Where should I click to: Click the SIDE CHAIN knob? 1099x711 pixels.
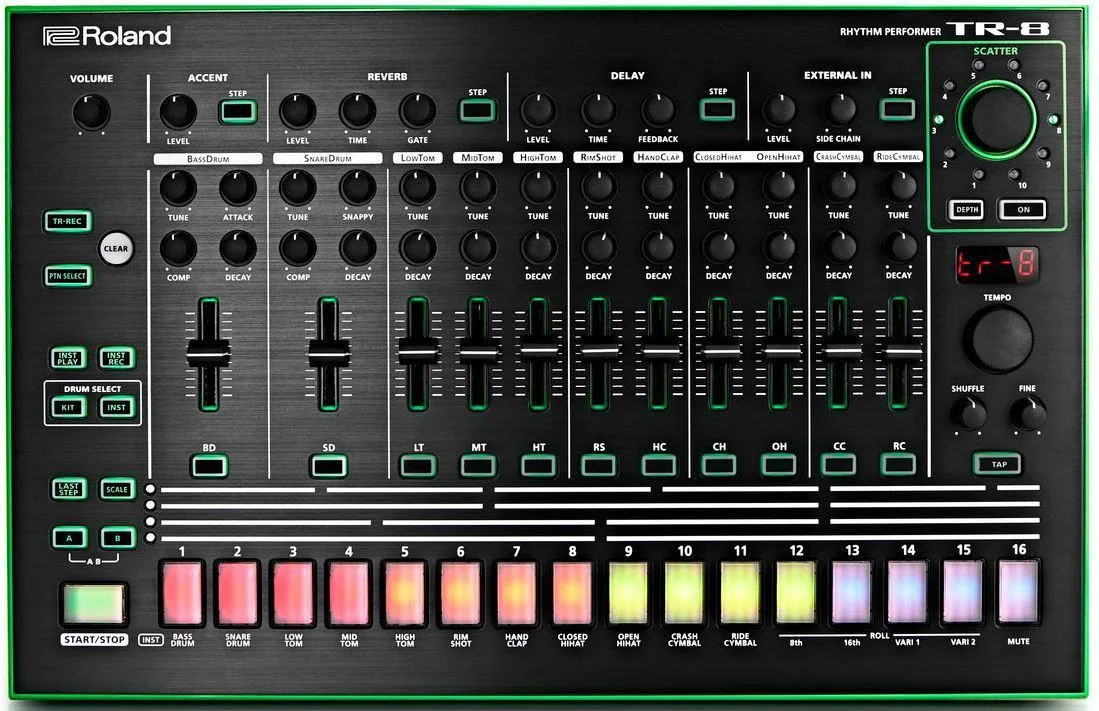838,109
